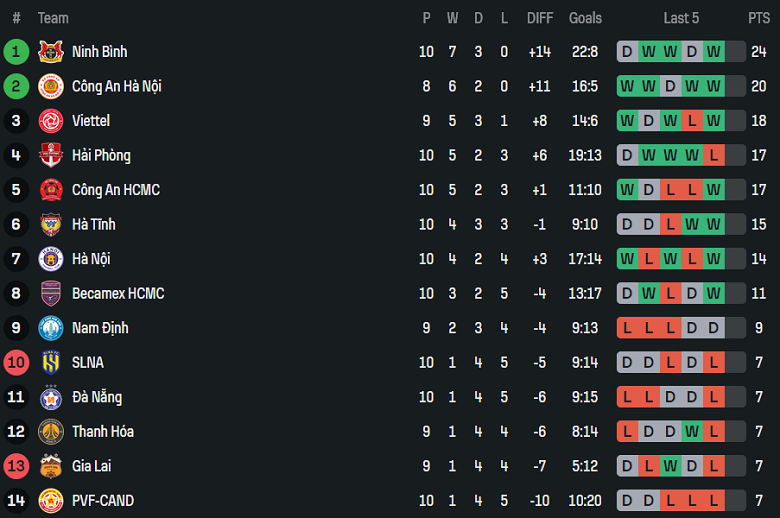
Task: Click the SLNA yellow club badge
Action: tap(50, 363)
